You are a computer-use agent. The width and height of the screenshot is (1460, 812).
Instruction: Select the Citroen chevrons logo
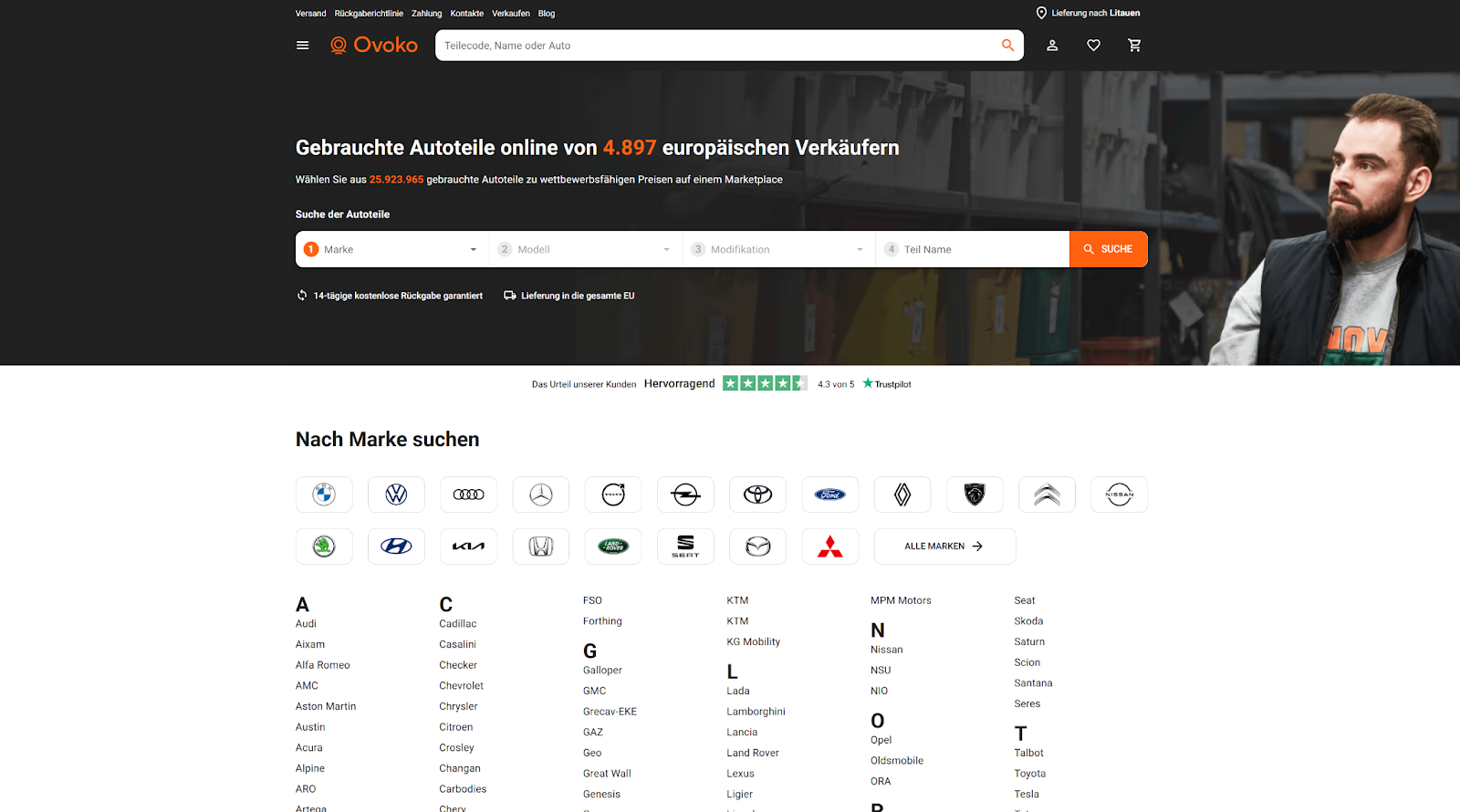click(1047, 494)
